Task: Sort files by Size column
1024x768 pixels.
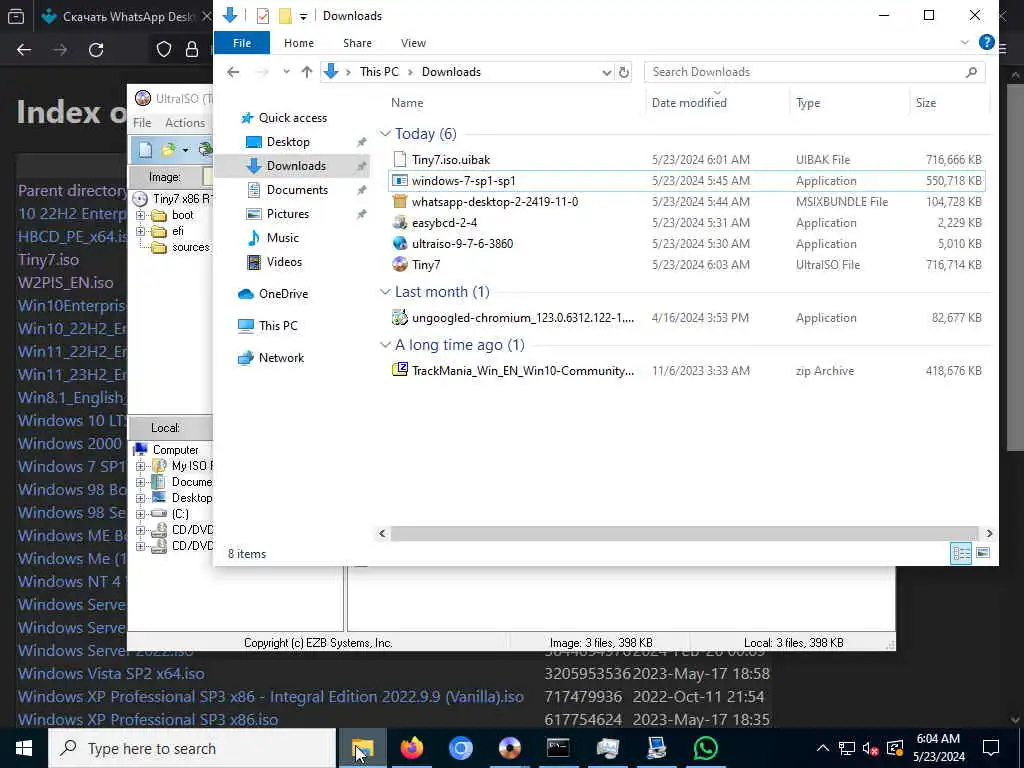Action: [x=925, y=103]
